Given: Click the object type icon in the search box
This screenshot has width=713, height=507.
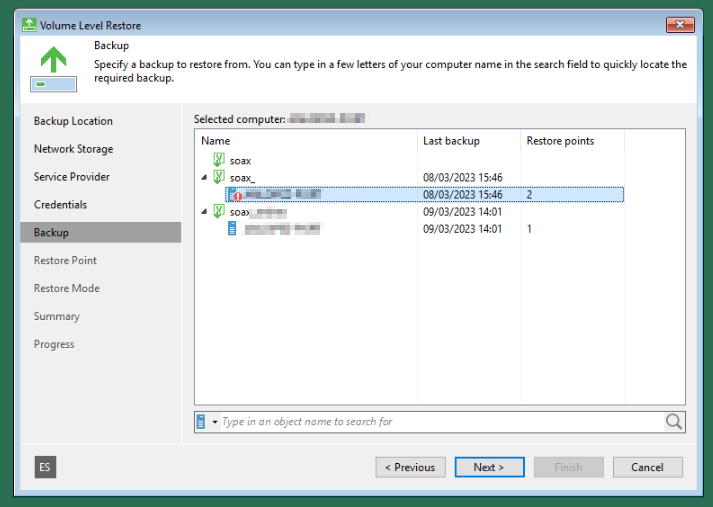Looking at the screenshot, I should [x=202, y=422].
